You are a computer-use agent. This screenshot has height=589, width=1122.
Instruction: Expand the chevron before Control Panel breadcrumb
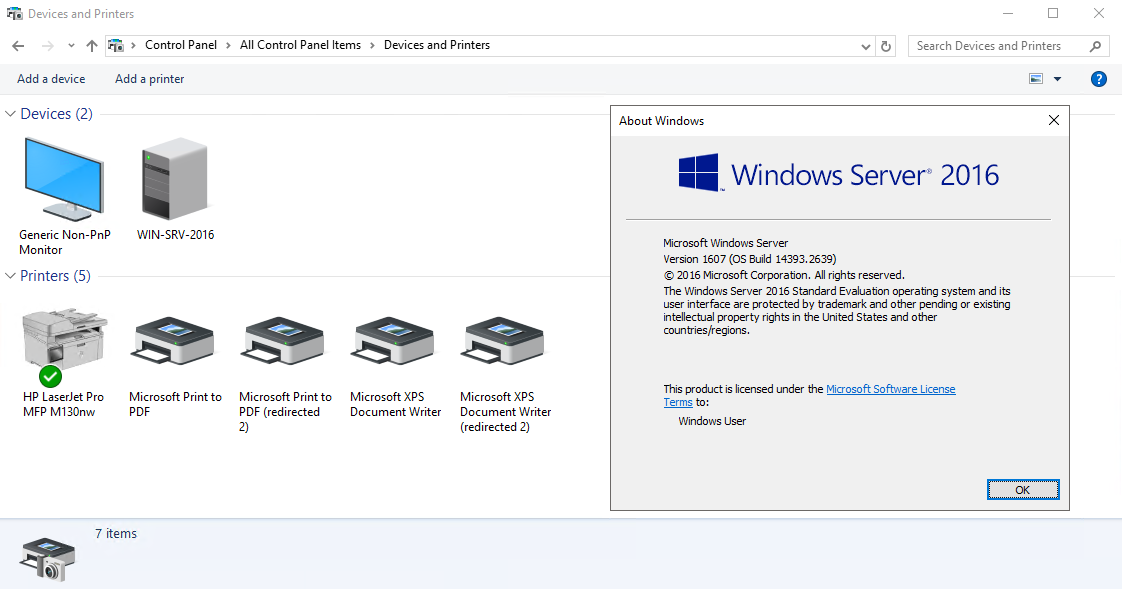(x=133, y=45)
